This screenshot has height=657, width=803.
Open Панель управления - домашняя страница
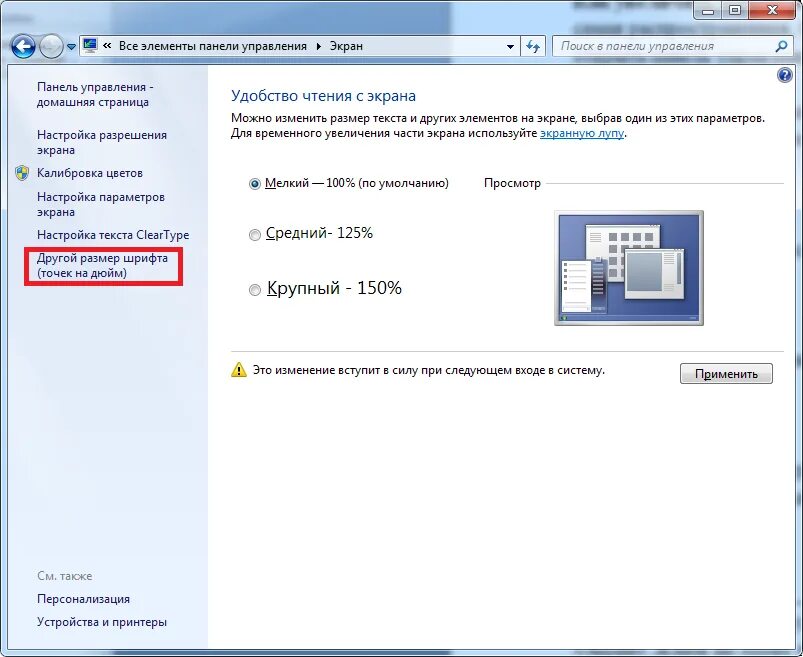point(95,94)
